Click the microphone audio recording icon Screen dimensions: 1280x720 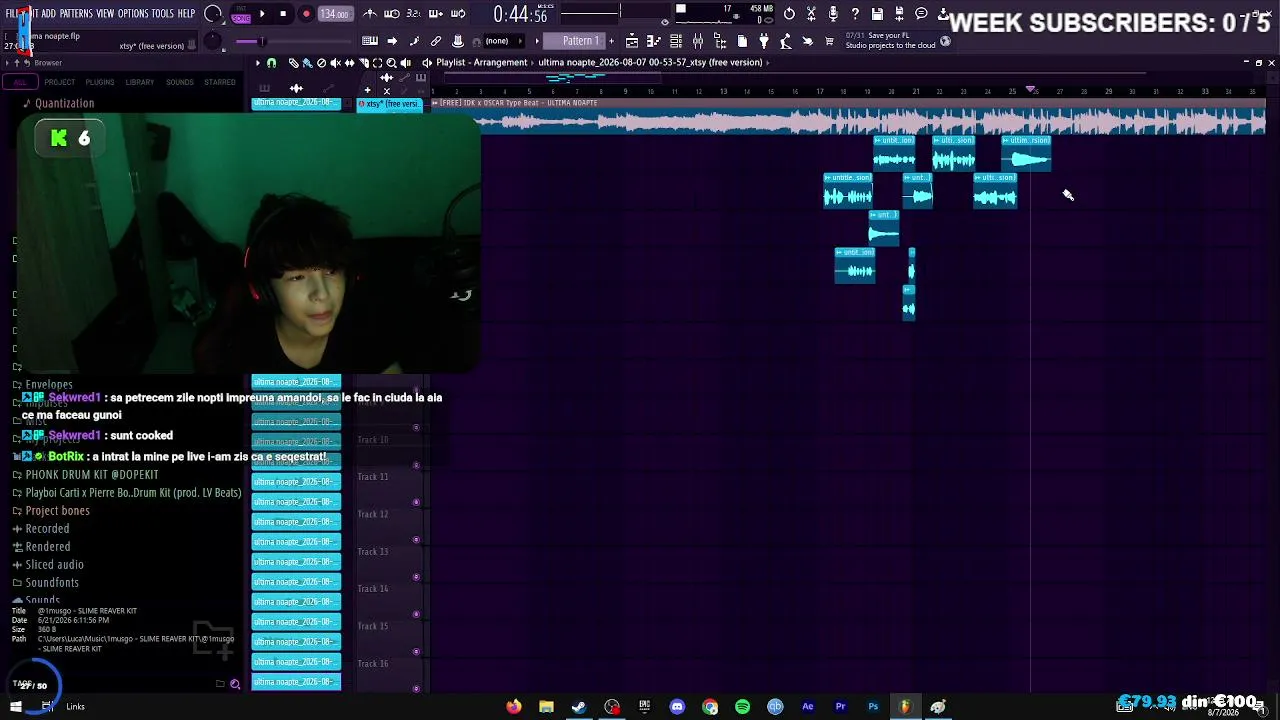click(833, 14)
